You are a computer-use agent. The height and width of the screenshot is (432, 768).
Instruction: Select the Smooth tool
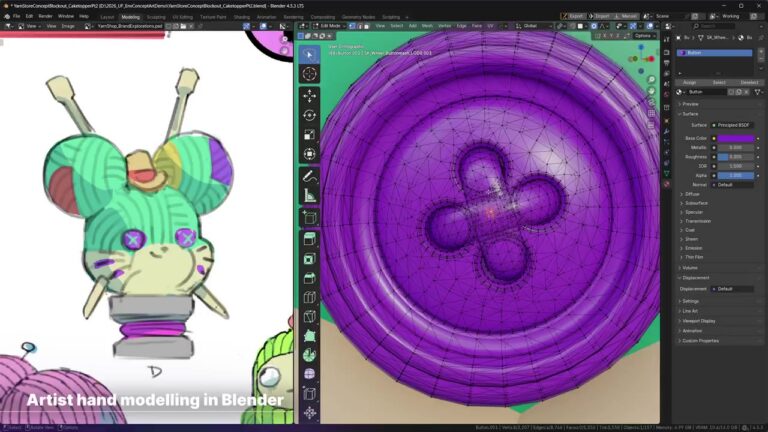[309, 374]
